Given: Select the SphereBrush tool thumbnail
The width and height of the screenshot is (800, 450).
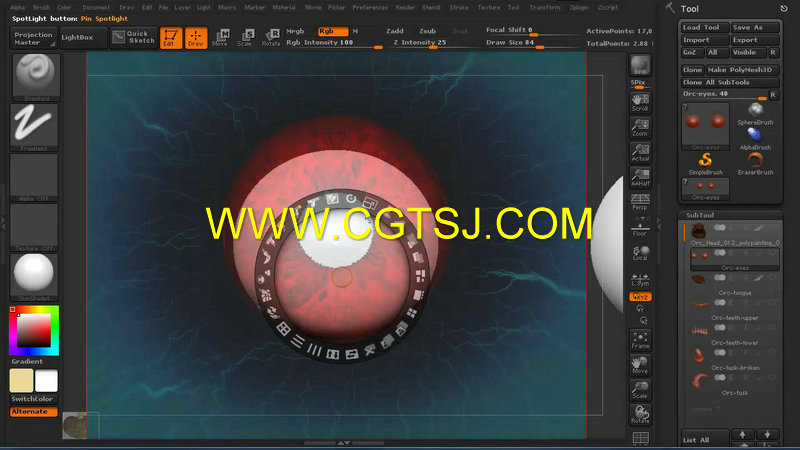Looking at the screenshot, I should click(x=755, y=114).
